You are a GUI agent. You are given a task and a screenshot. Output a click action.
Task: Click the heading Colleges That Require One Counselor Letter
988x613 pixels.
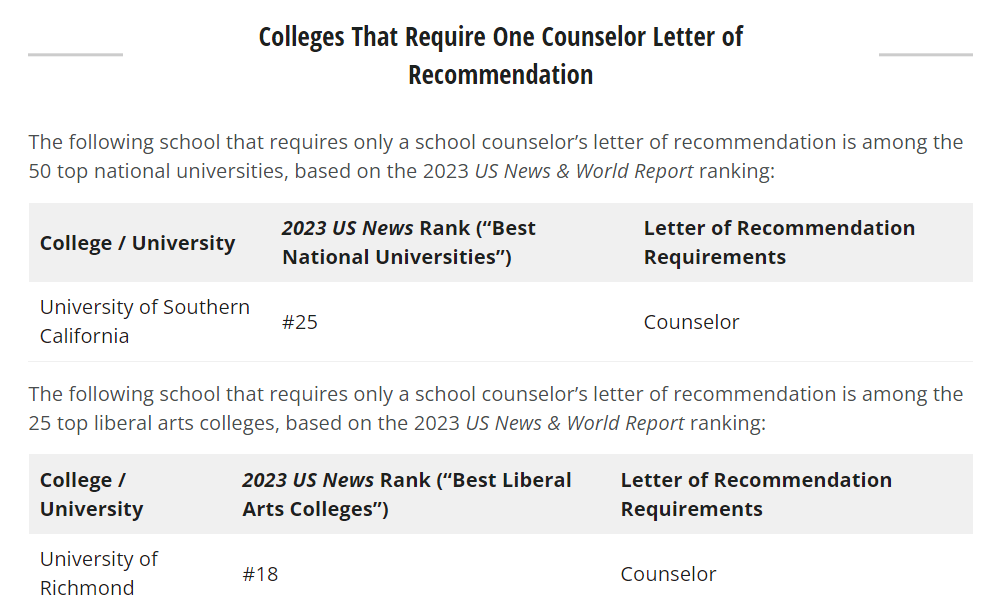500,55
